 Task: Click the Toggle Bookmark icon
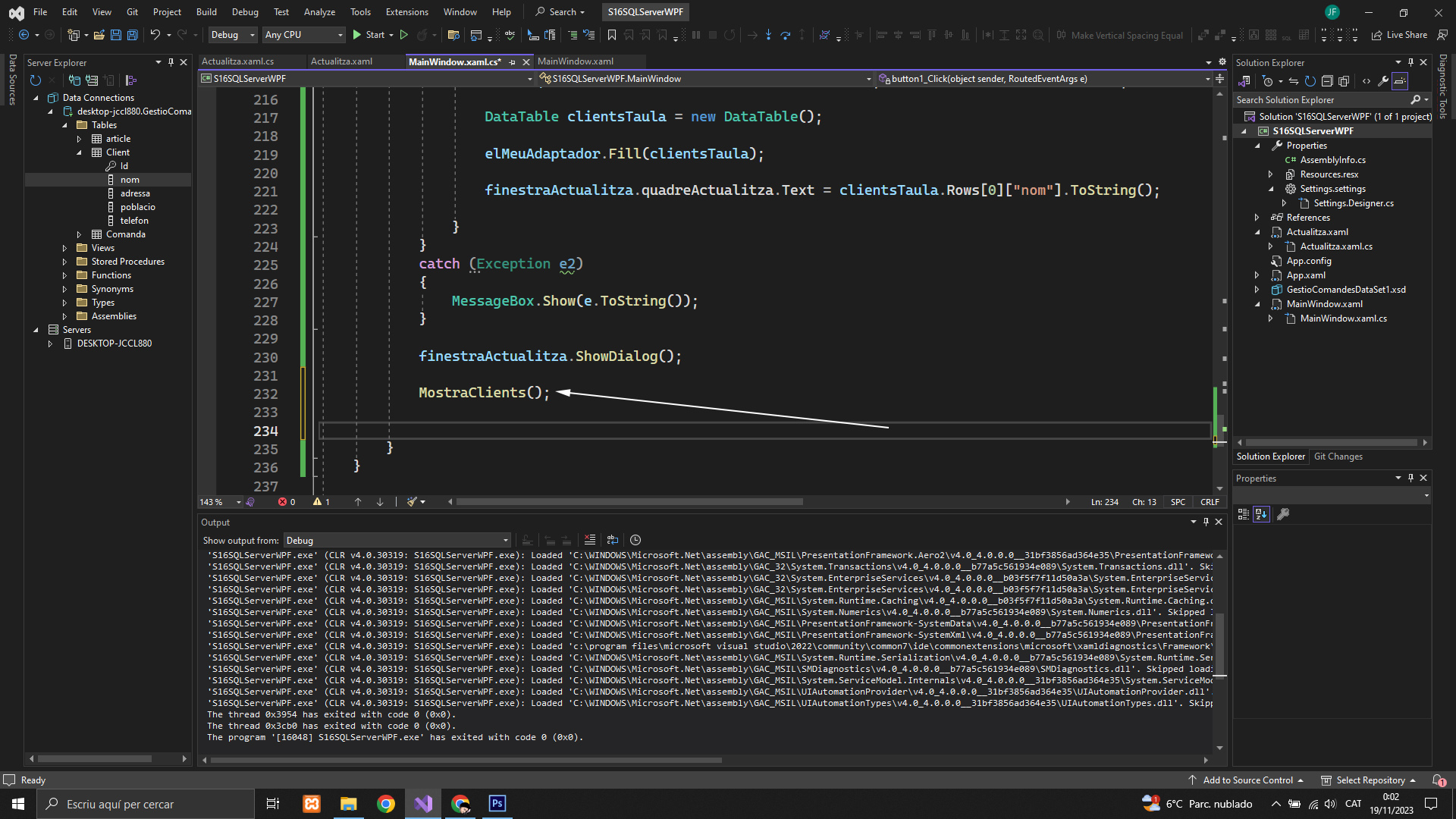pyautogui.click(x=611, y=35)
